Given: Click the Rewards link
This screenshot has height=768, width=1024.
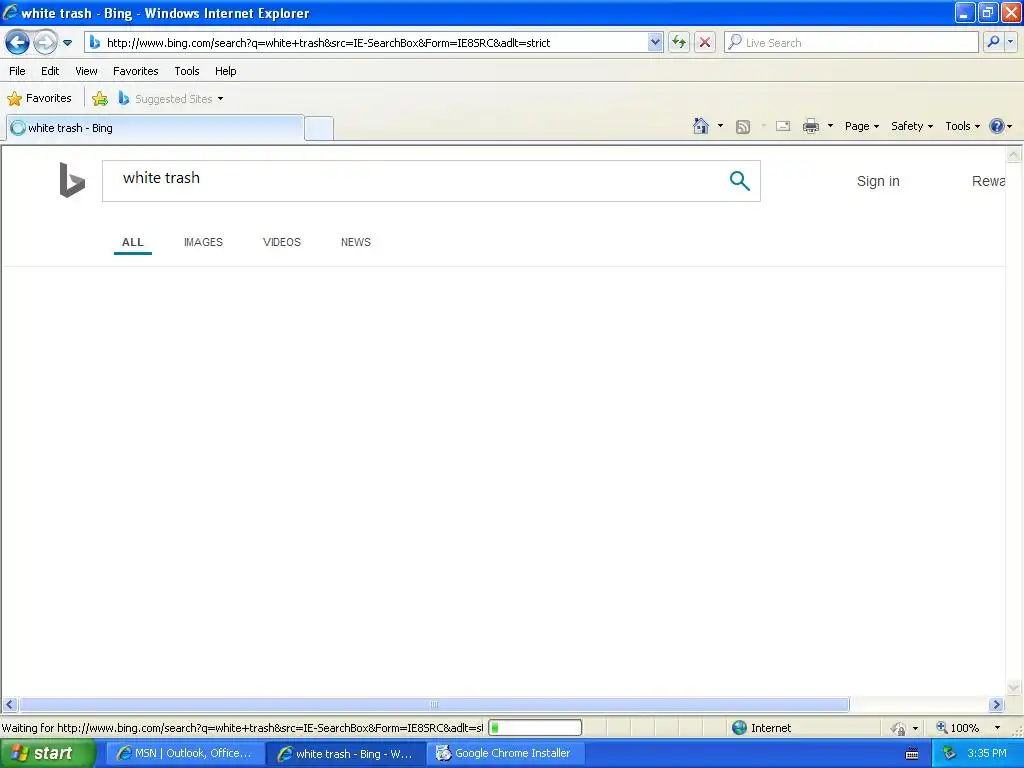Looking at the screenshot, I should (x=988, y=182).
